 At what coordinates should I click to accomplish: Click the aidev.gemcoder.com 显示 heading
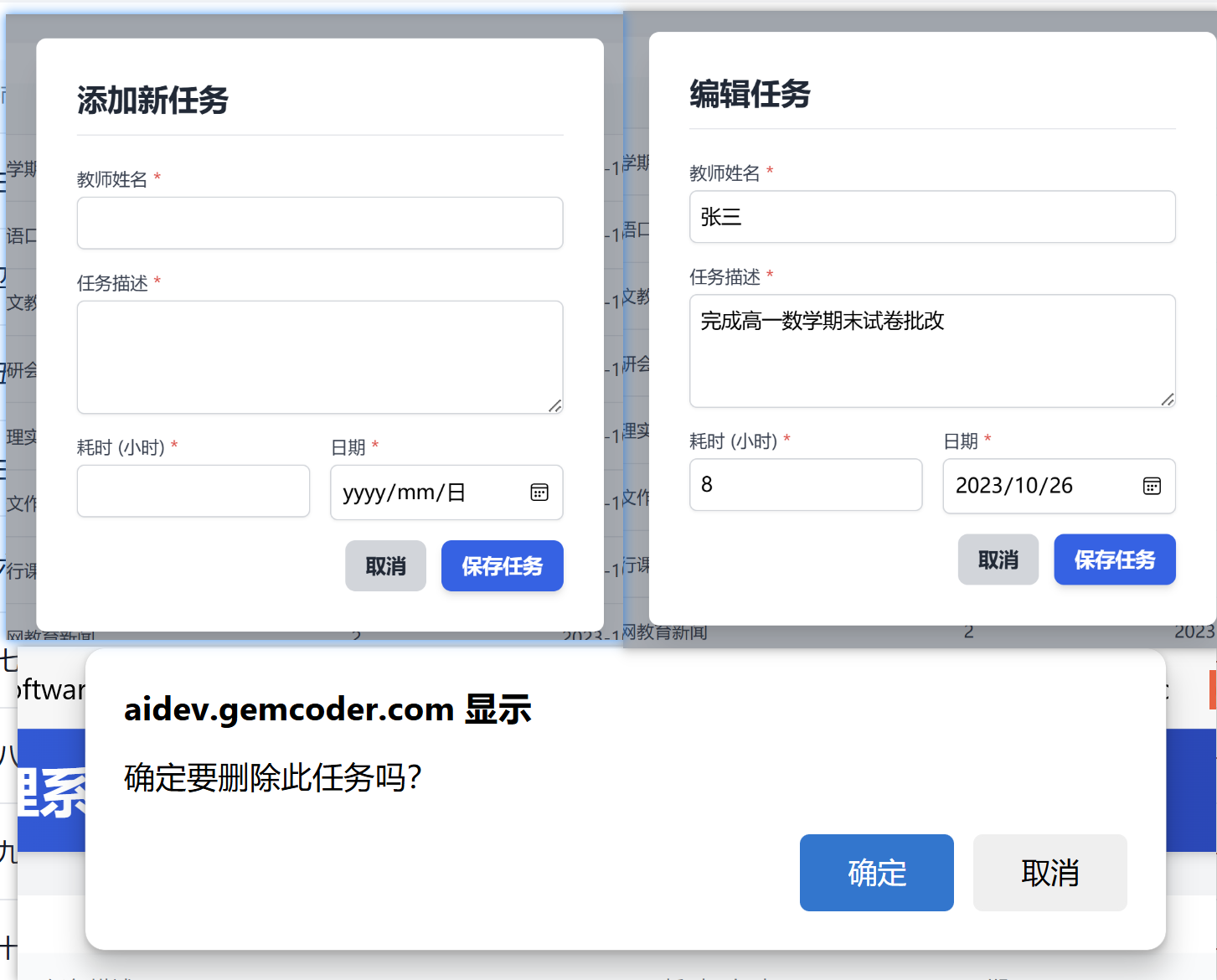coord(327,709)
